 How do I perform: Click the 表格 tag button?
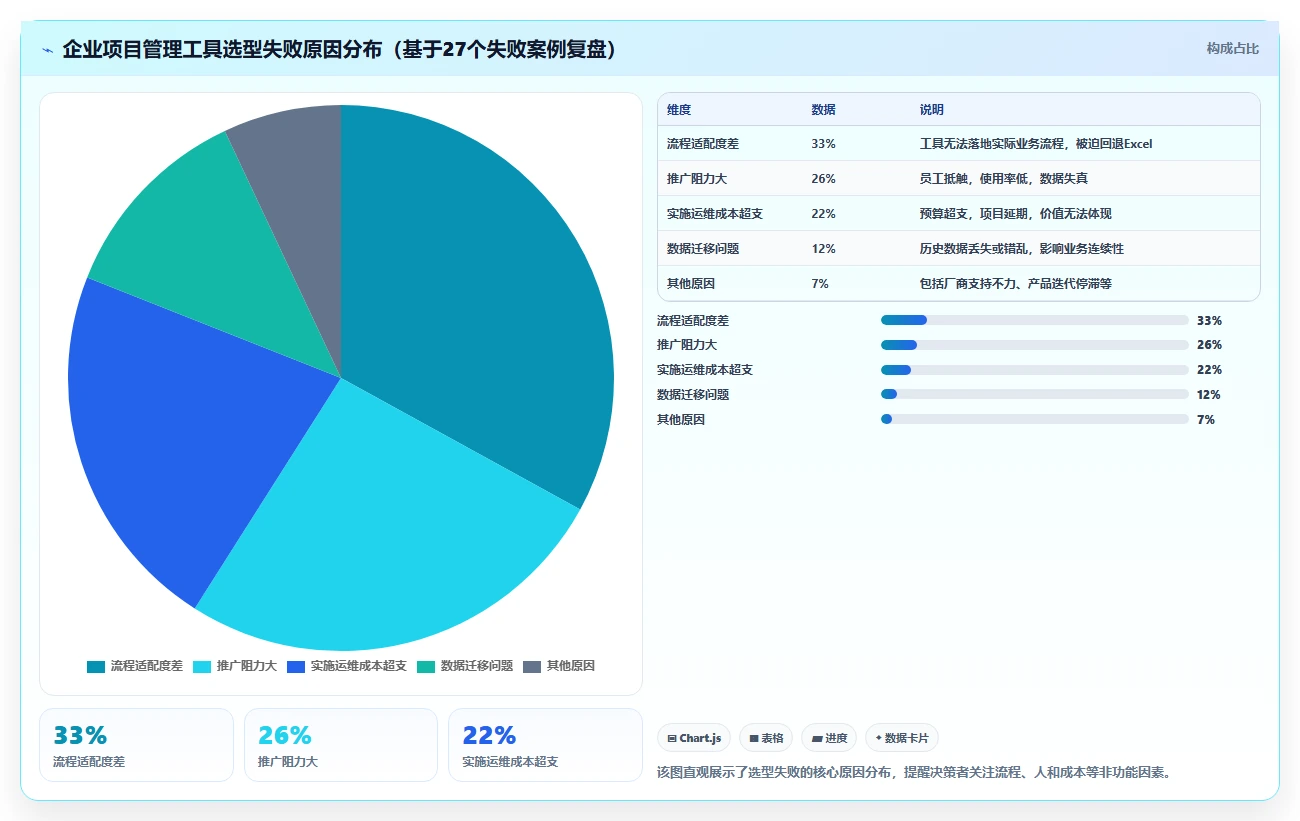click(766, 738)
